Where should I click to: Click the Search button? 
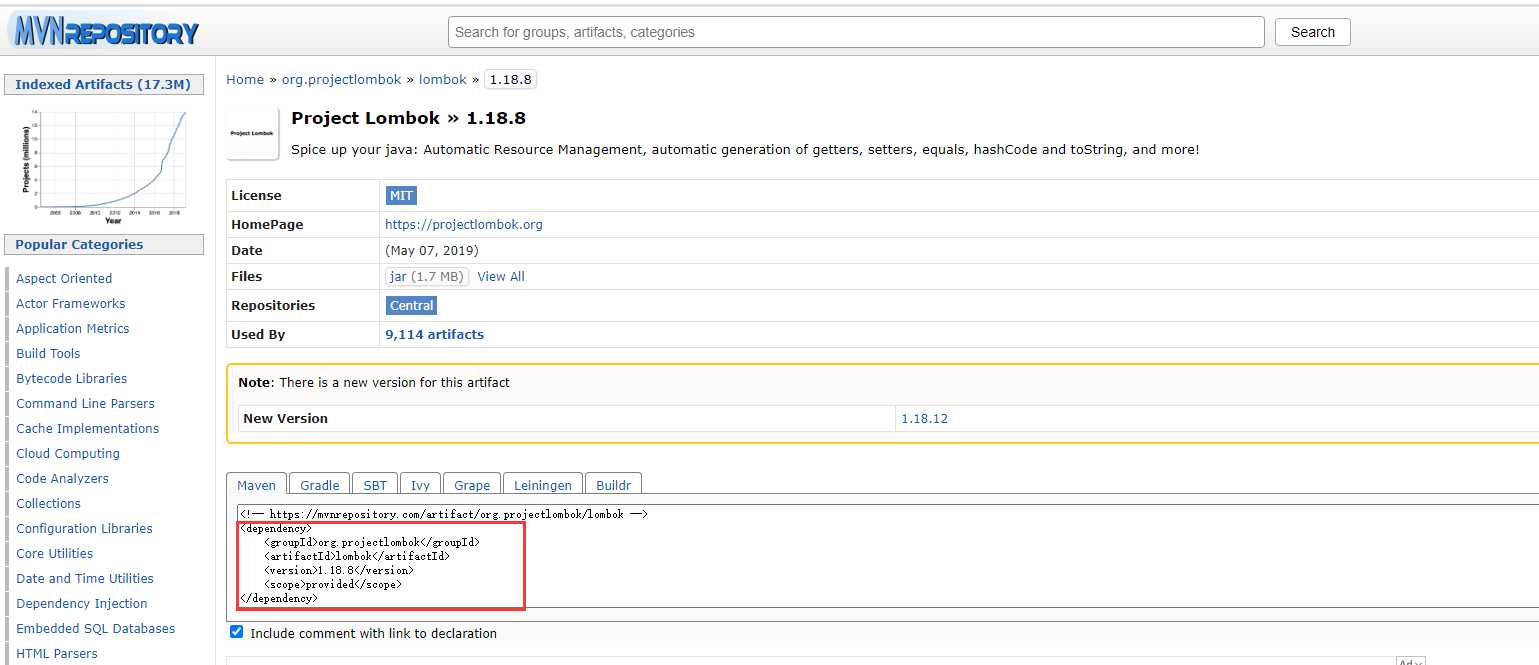[1313, 32]
